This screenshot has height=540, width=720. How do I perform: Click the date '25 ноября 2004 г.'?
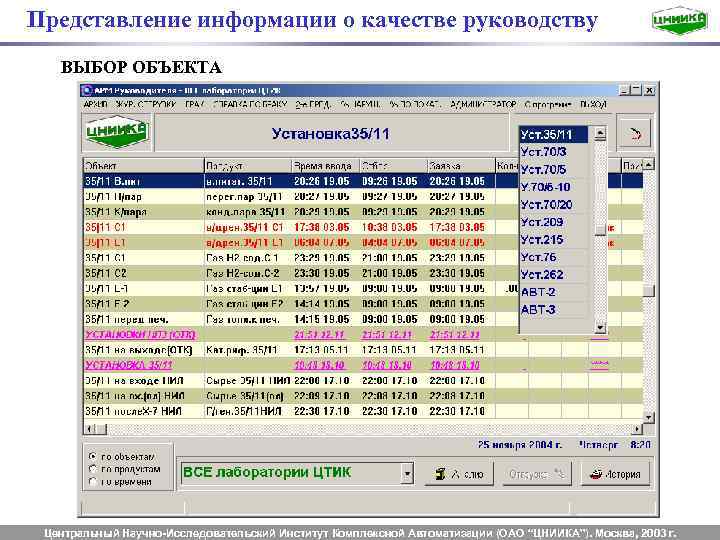pyautogui.click(x=519, y=444)
